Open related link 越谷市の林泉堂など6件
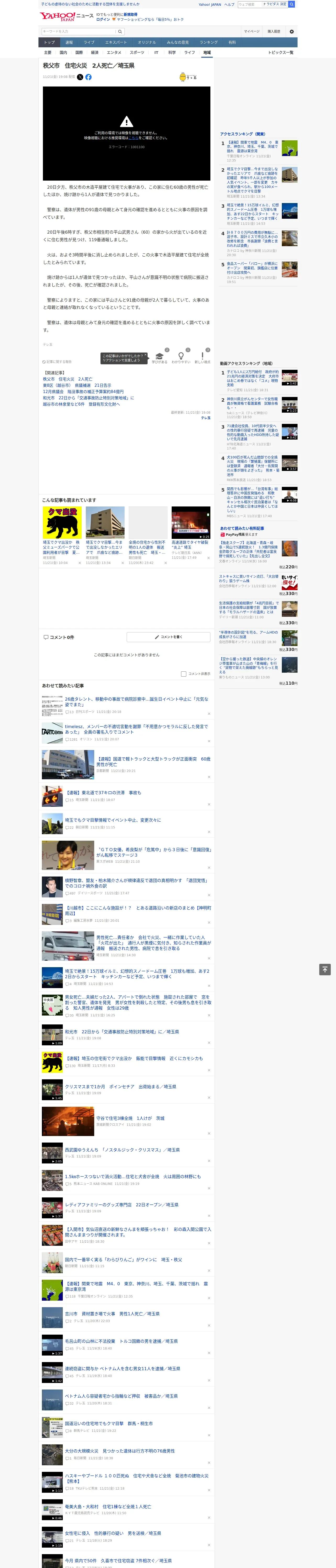Viewport: 336px width, 1568px height. (81, 404)
